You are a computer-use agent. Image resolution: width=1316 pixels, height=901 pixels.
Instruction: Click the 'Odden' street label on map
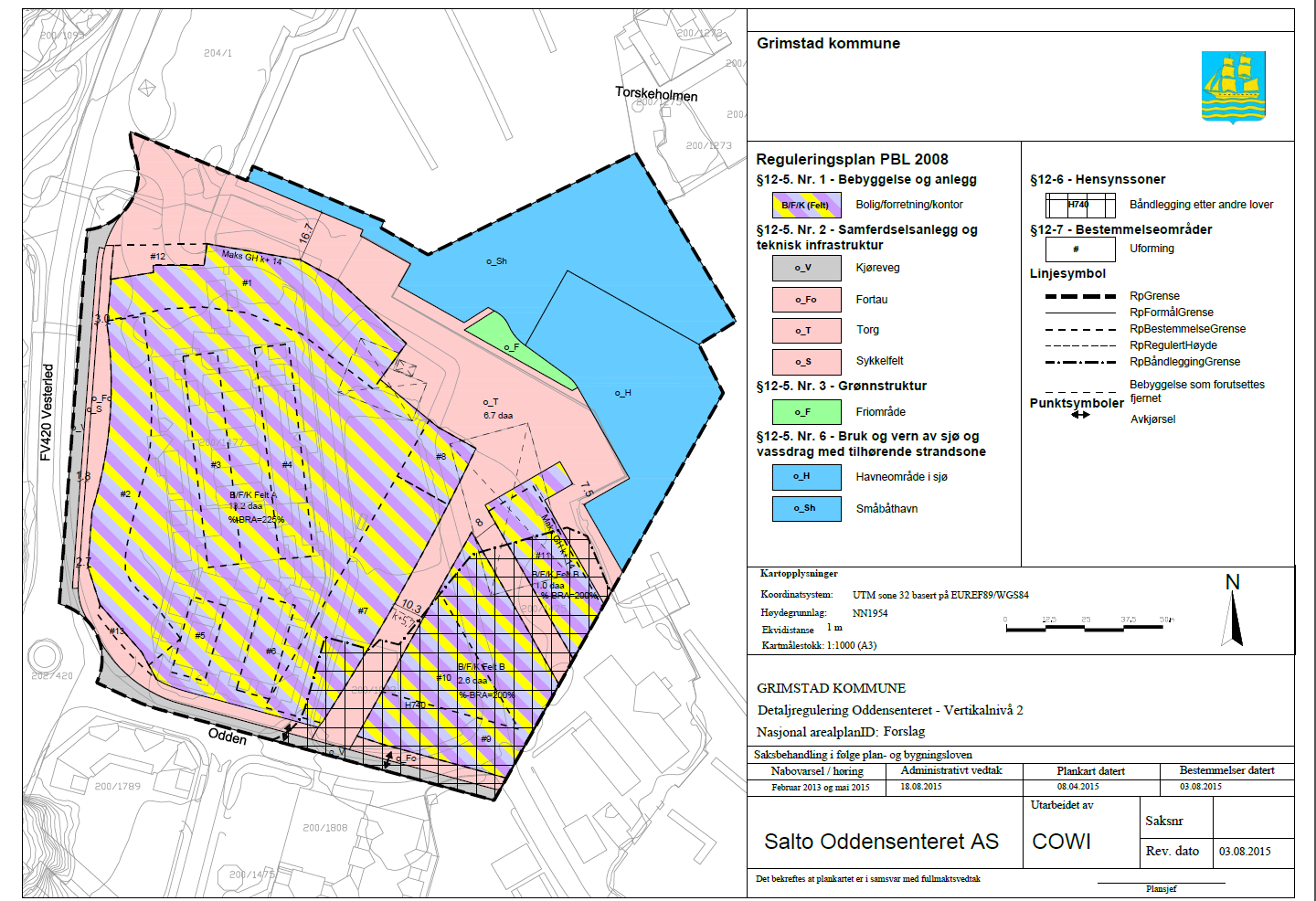pyautogui.click(x=228, y=737)
